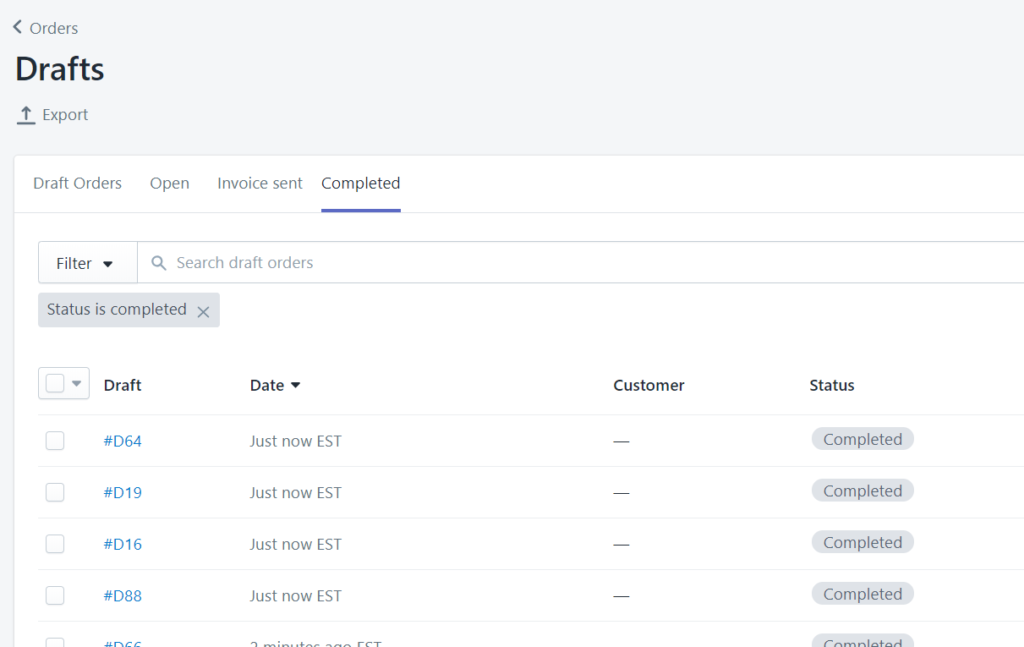Image resolution: width=1024 pixels, height=647 pixels.
Task: Select the checkbox beside draft #D19
Action: [x=55, y=492]
